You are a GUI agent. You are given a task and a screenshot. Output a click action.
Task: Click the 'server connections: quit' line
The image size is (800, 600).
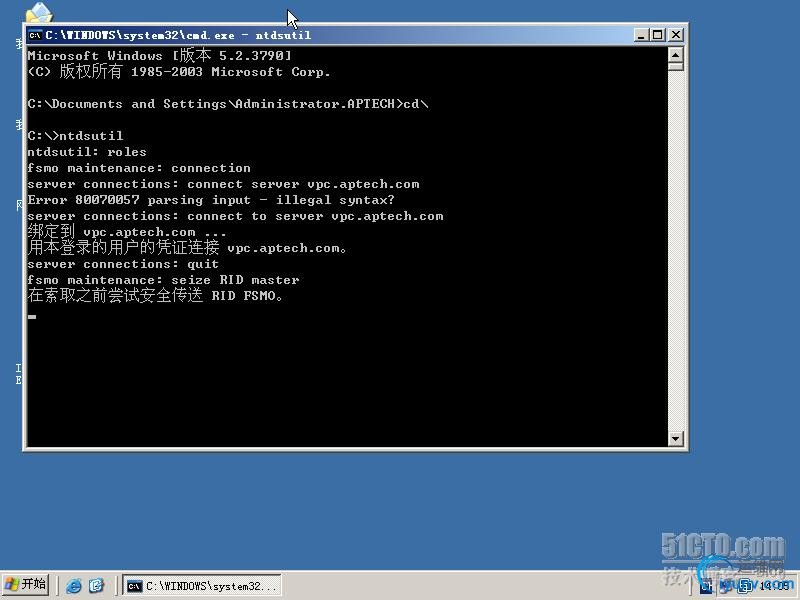pyautogui.click(x=123, y=264)
